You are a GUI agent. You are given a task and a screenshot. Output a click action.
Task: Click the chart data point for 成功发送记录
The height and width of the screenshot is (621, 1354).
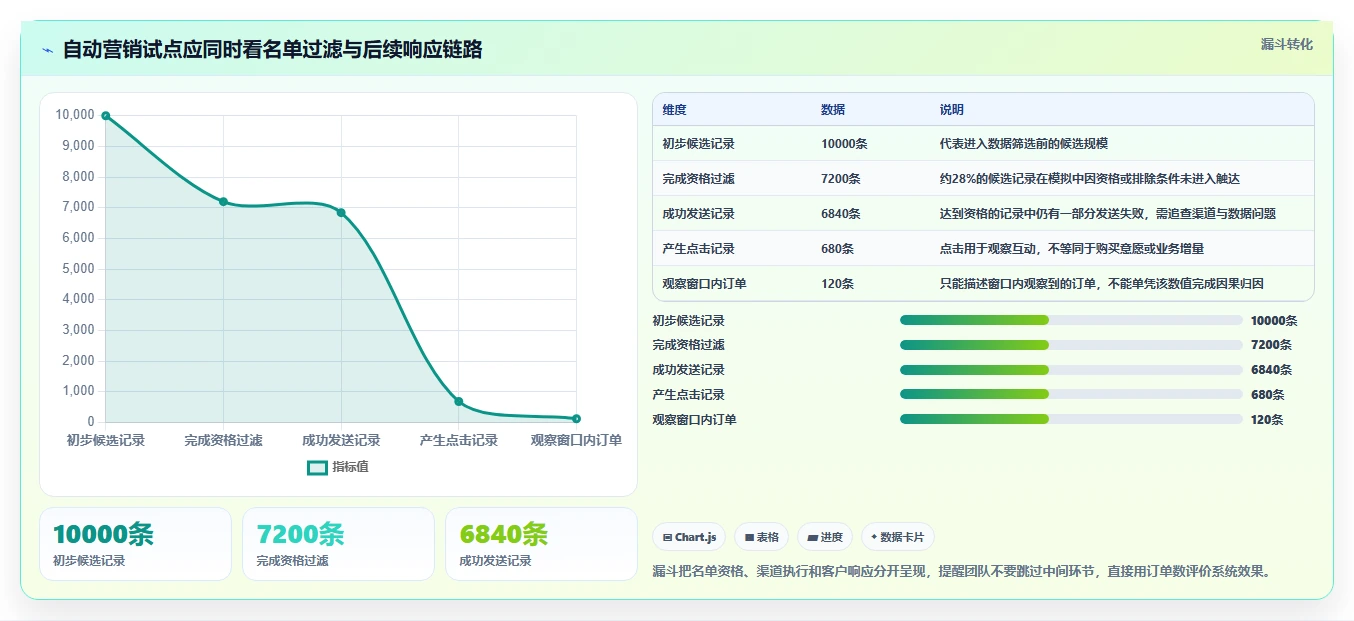pos(341,213)
